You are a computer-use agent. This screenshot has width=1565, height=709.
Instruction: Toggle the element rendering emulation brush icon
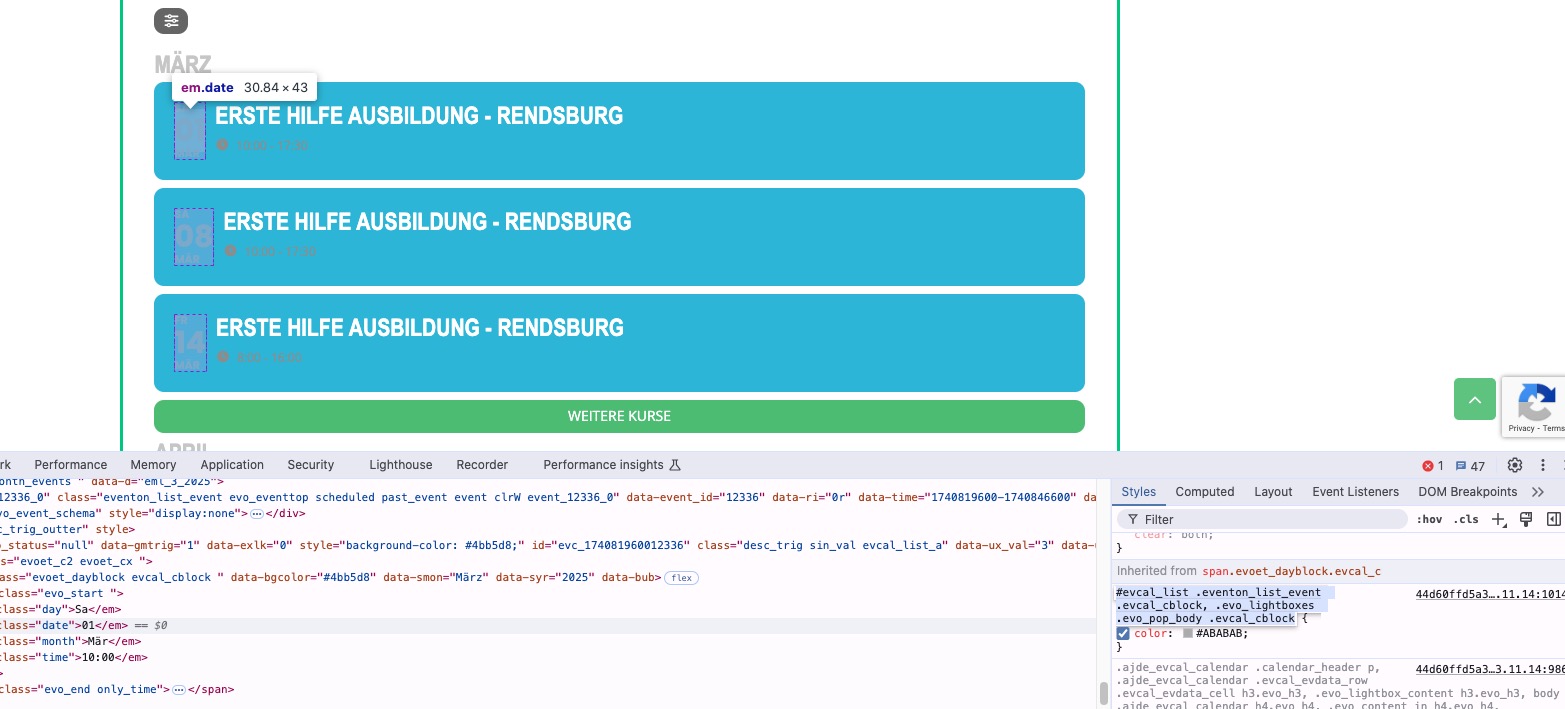pyautogui.click(x=1526, y=519)
